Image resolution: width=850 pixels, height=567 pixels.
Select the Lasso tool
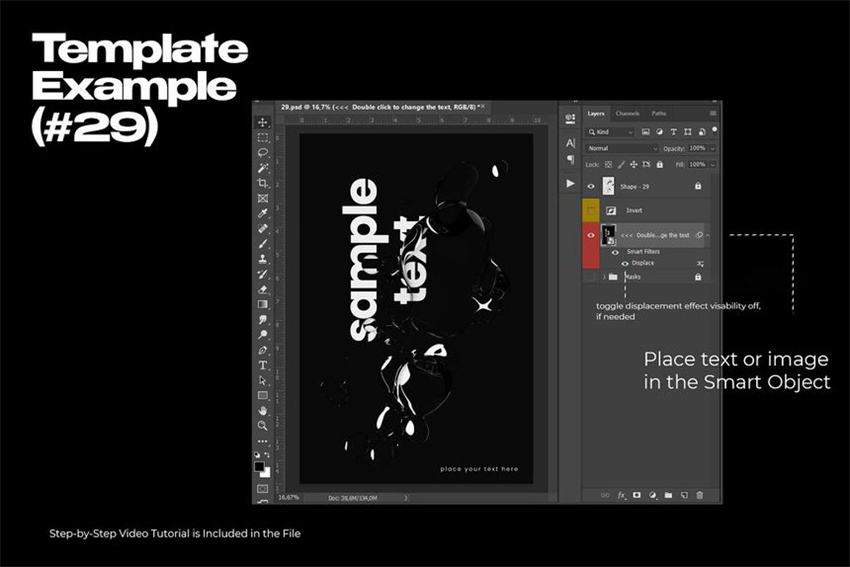coord(263,153)
